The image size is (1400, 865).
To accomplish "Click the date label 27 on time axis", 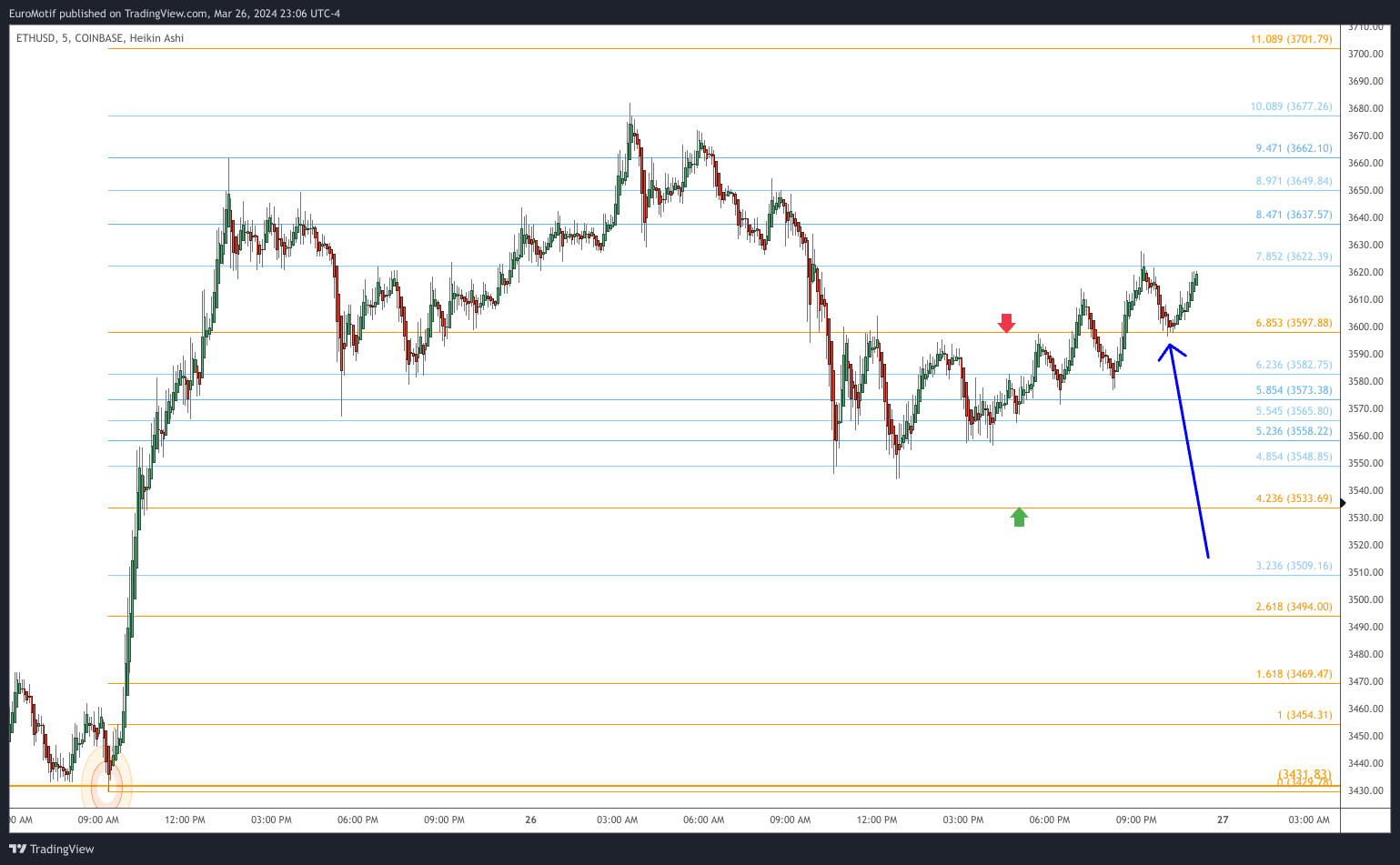I will pyautogui.click(x=1223, y=820).
